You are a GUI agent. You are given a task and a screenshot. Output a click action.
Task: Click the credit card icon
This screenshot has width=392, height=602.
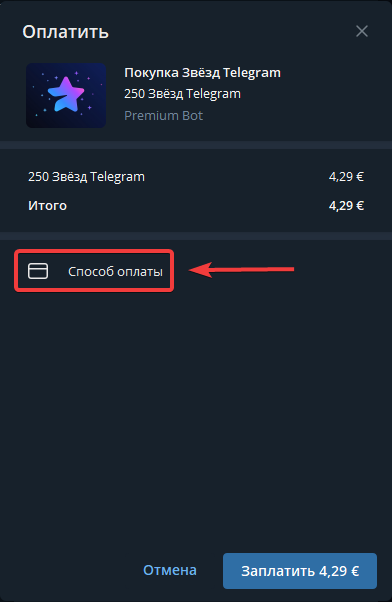[38, 271]
